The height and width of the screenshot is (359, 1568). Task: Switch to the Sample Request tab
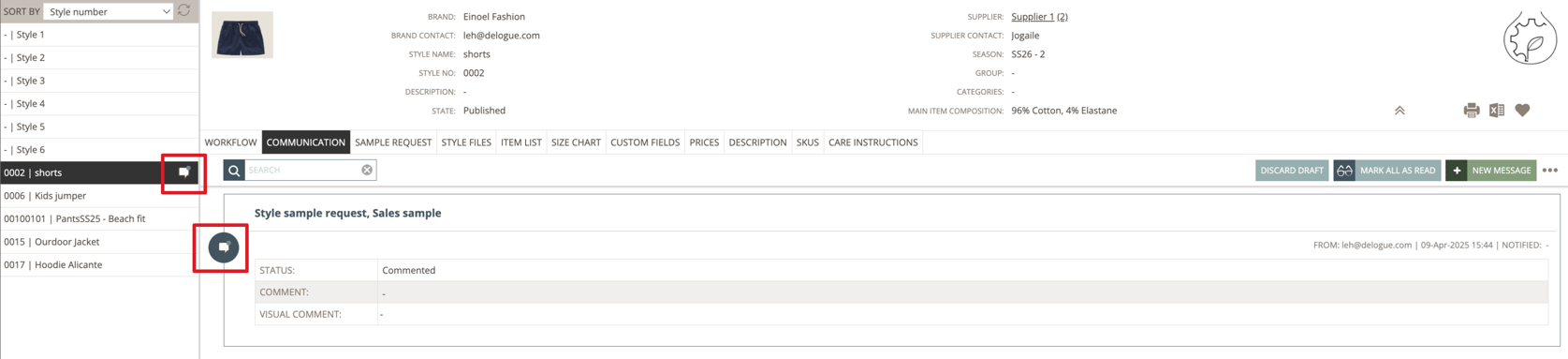(393, 142)
